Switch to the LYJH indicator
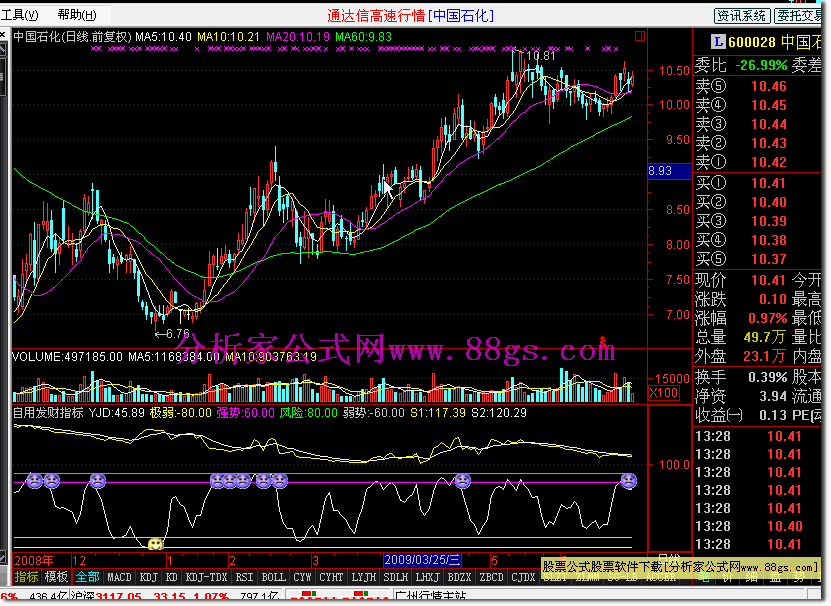 pyautogui.click(x=364, y=577)
